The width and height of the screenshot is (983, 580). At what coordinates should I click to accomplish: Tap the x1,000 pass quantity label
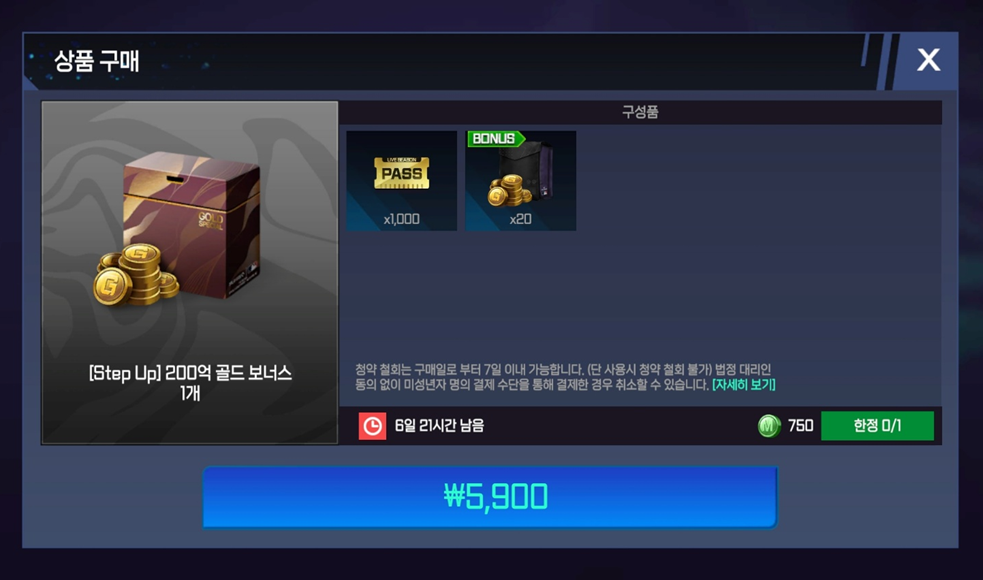coord(402,219)
